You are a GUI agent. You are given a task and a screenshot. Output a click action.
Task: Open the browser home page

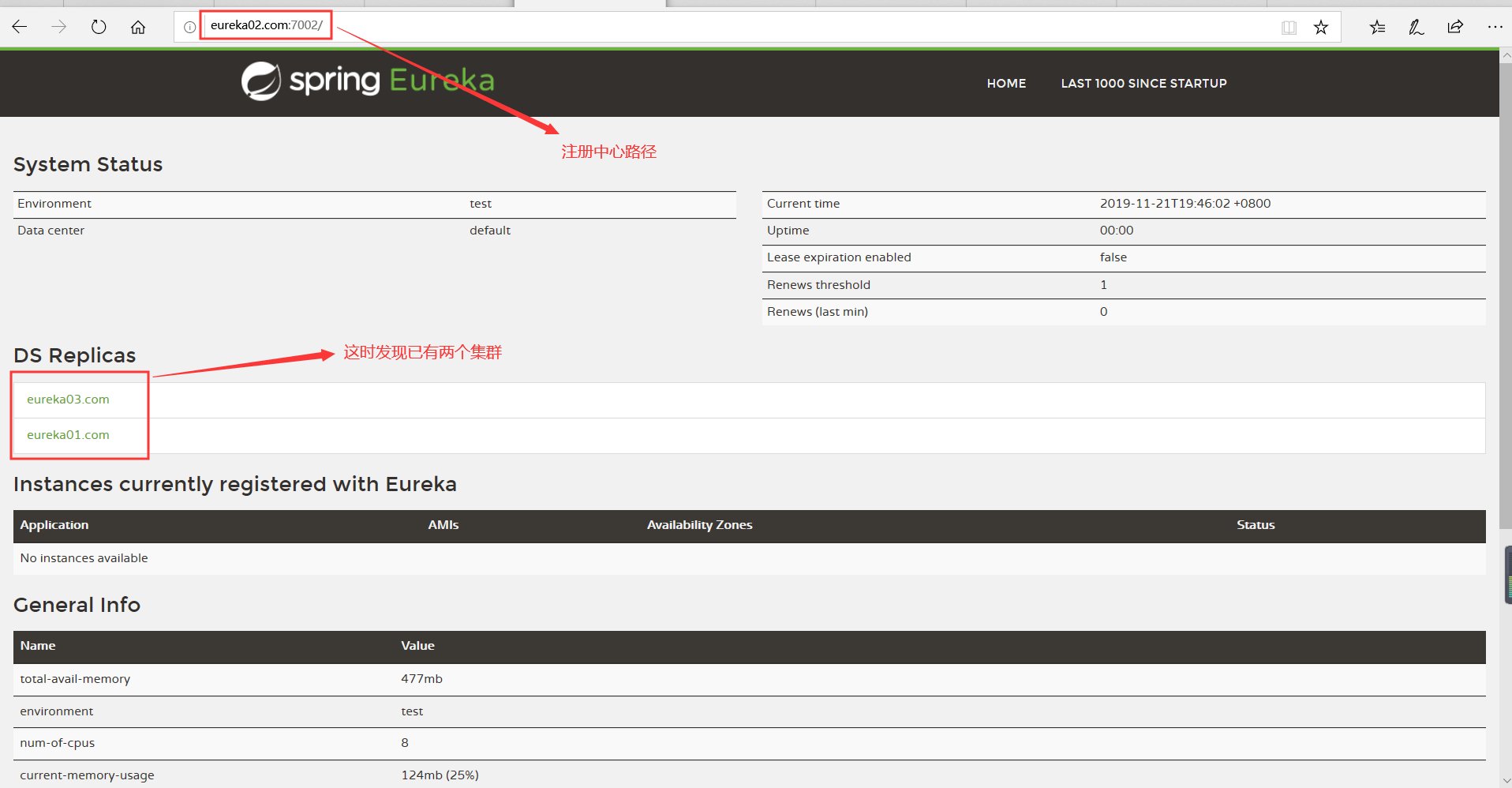pyautogui.click(x=138, y=27)
